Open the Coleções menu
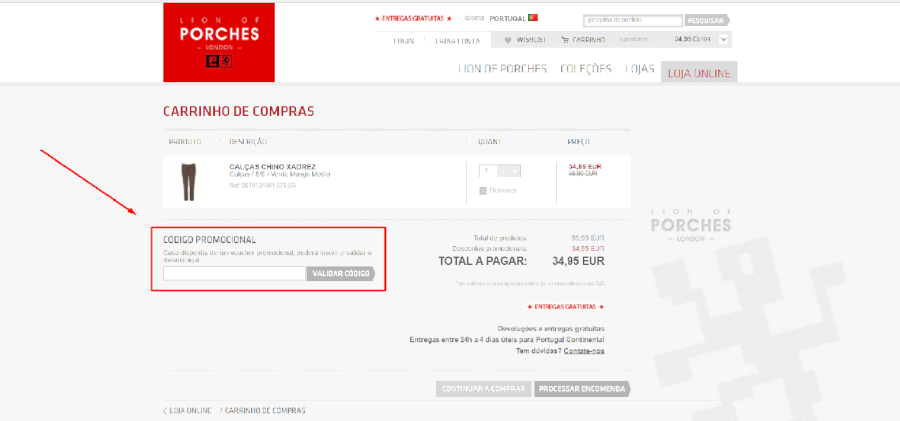Viewport: 900px width, 421px height. coord(586,69)
